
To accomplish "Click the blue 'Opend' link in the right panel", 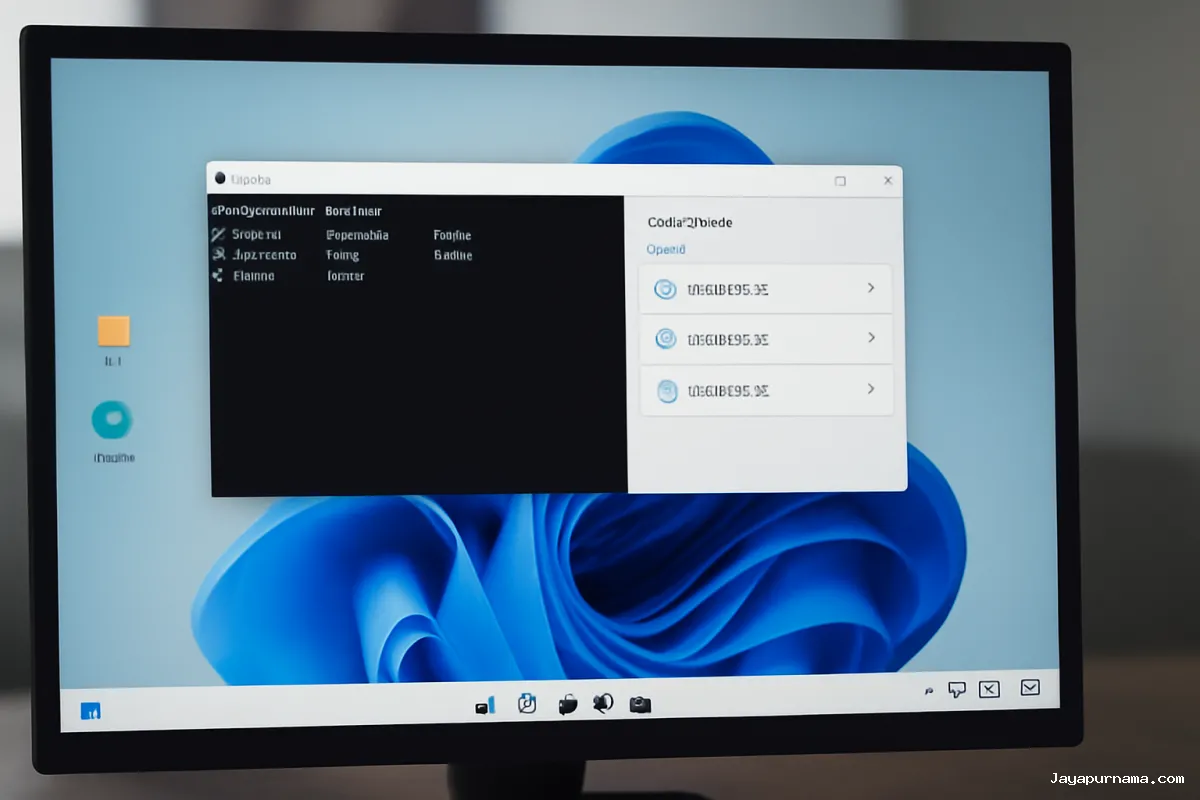I will (666, 249).
